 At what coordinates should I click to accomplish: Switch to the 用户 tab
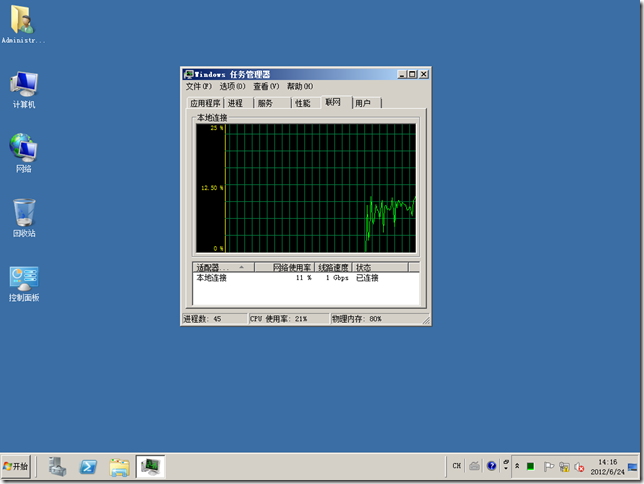pyautogui.click(x=367, y=103)
